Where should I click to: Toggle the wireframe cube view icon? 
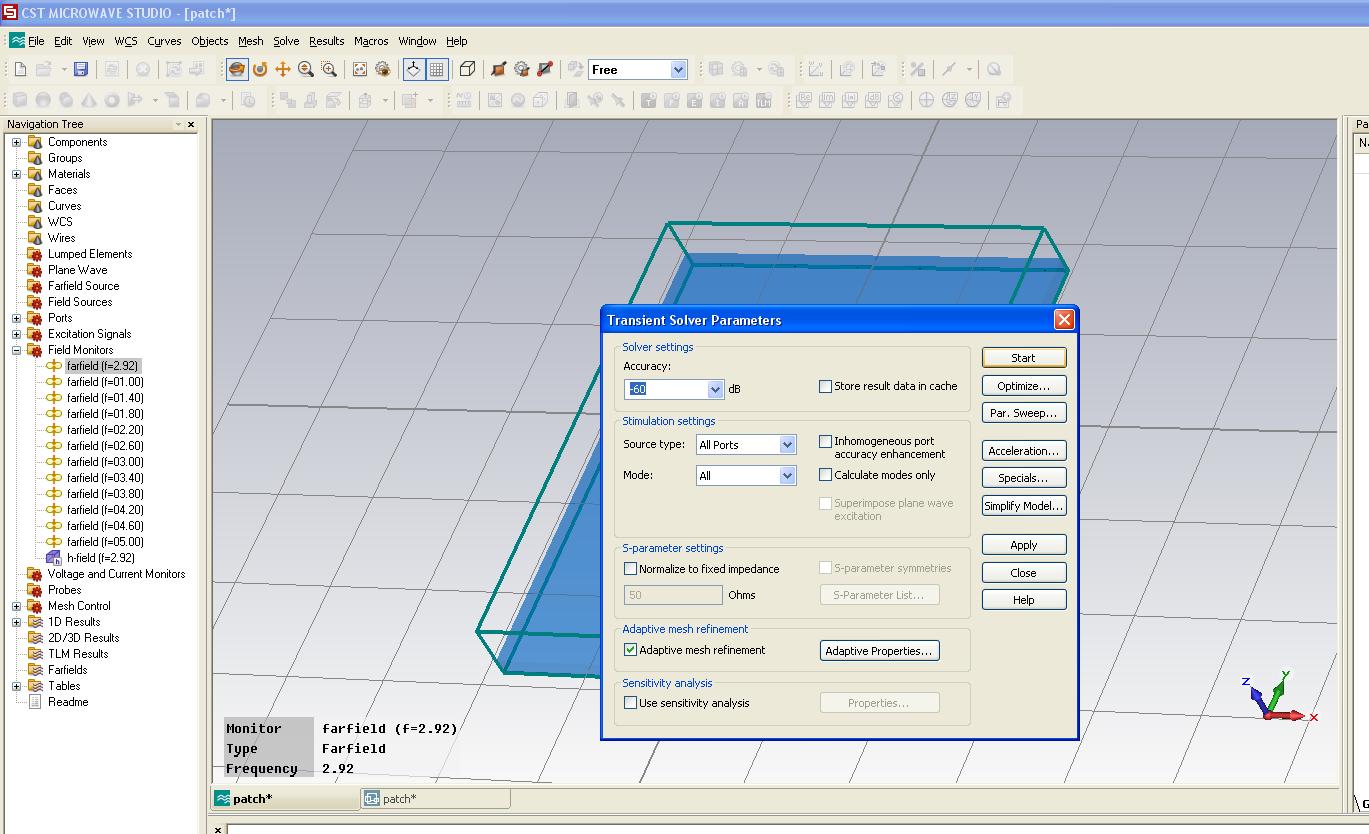467,69
